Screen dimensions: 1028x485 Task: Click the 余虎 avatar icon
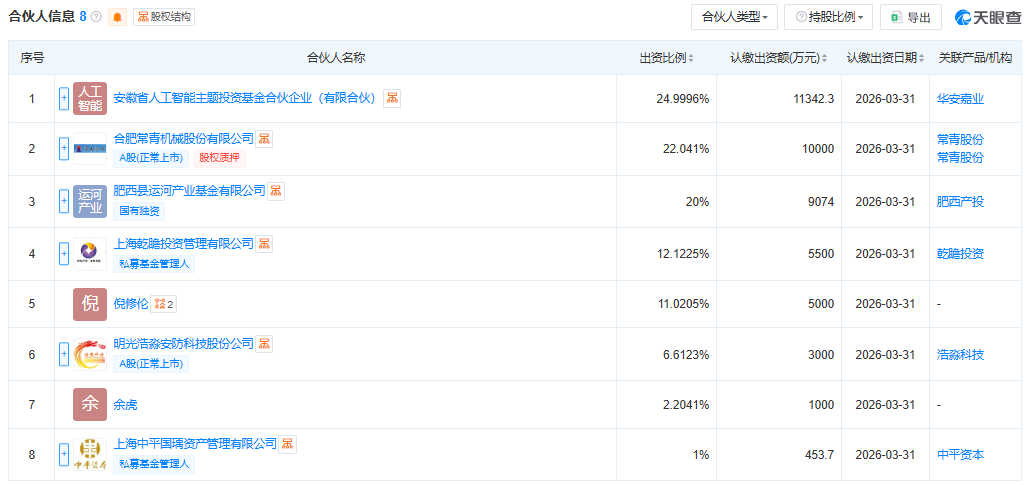[x=90, y=404]
